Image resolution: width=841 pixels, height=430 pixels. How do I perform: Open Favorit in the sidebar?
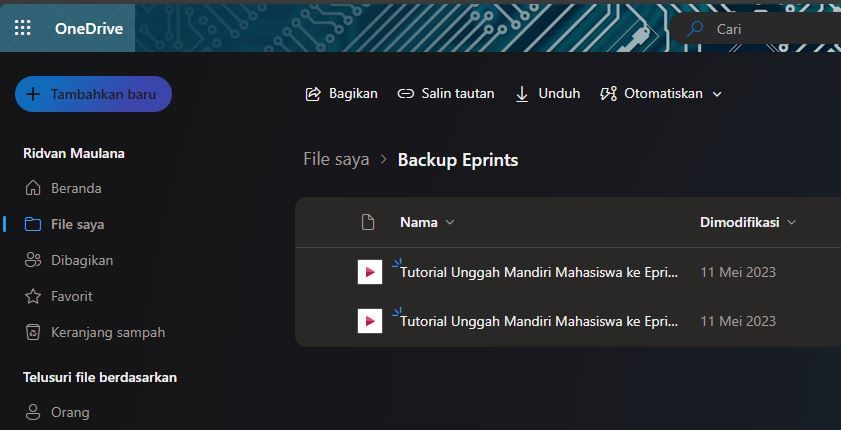point(71,296)
